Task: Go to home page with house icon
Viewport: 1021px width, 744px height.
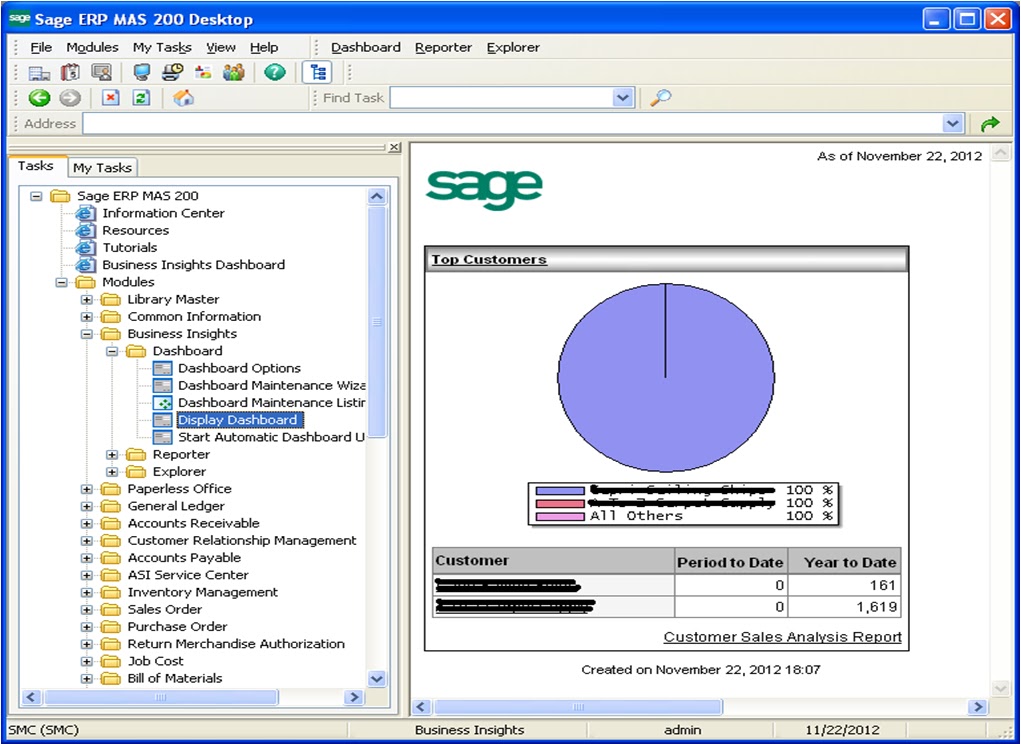Action: point(183,98)
